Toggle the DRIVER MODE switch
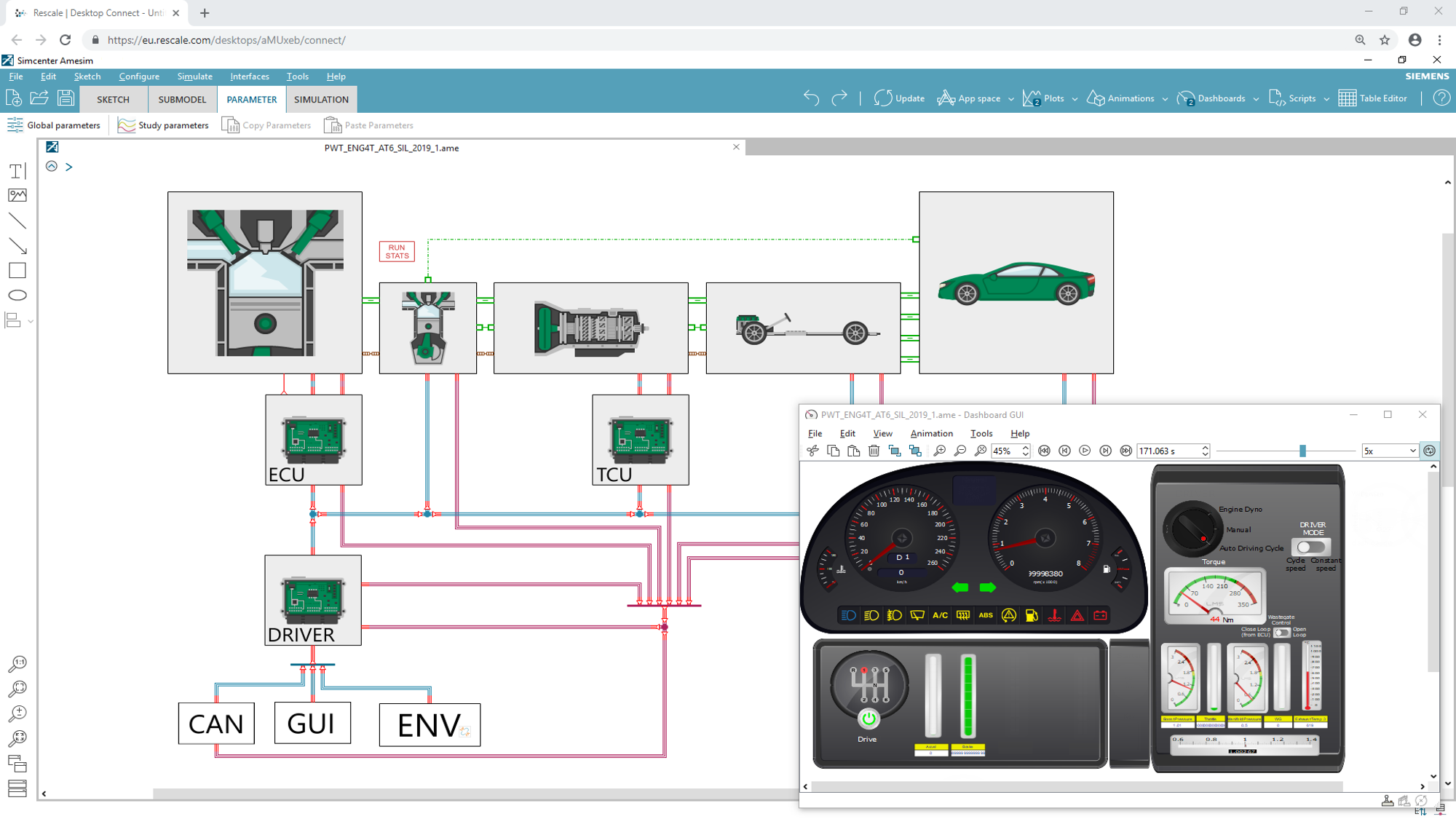This screenshot has height=819, width=1456. (1310, 547)
